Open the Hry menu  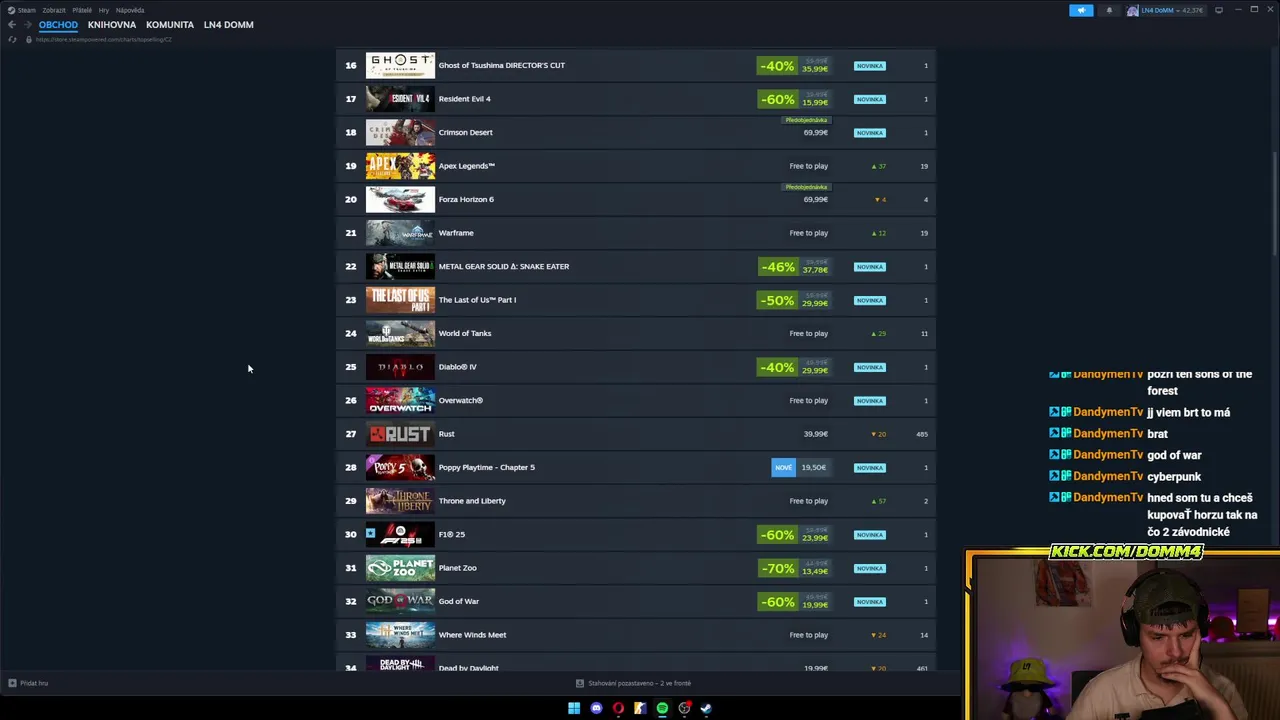(x=104, y=10)
